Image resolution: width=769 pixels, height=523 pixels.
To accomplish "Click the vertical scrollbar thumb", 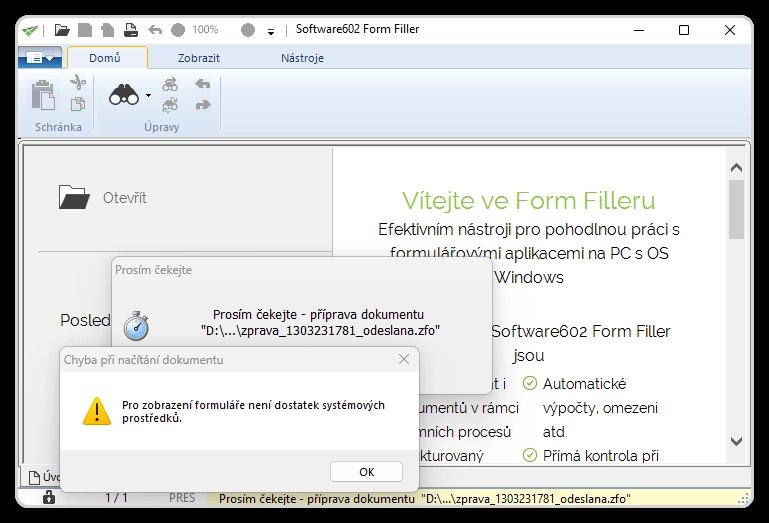I will click(736, 209).
